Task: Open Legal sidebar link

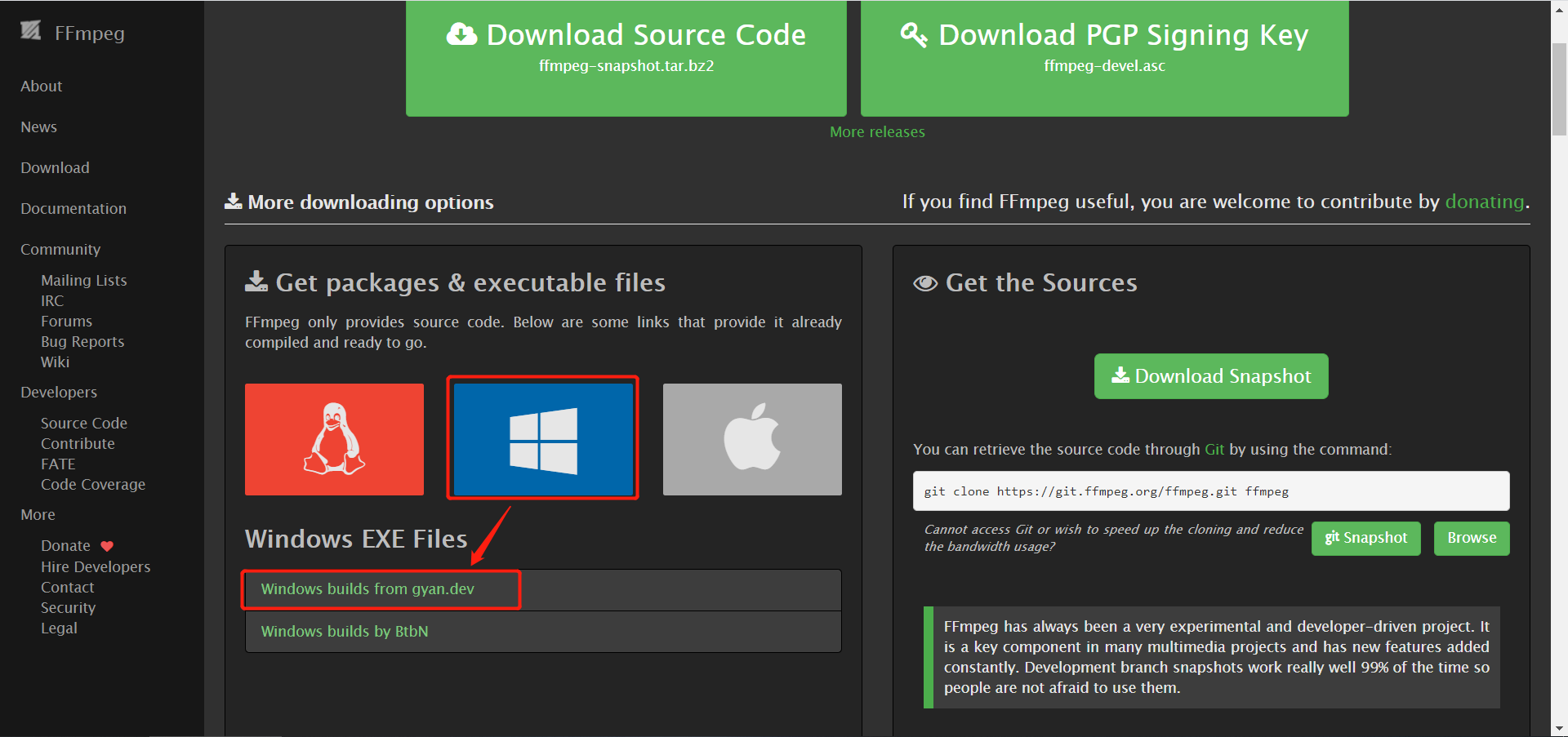Action: coord(59,628)
